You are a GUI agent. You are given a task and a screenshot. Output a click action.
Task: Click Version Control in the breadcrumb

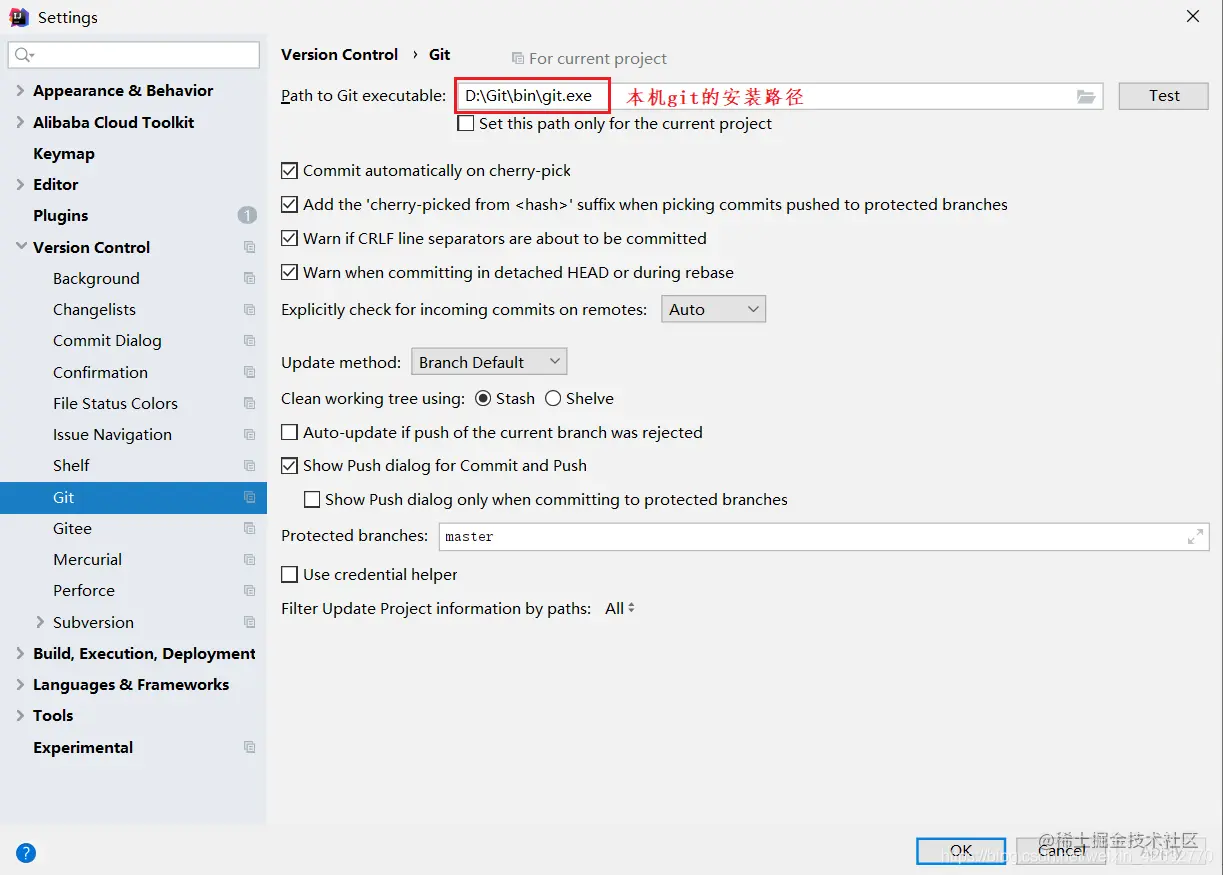pos(340,54)
